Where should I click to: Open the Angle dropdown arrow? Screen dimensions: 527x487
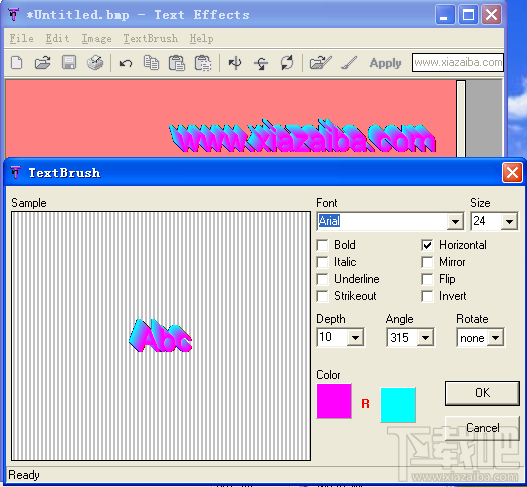(x=425, y=337)
